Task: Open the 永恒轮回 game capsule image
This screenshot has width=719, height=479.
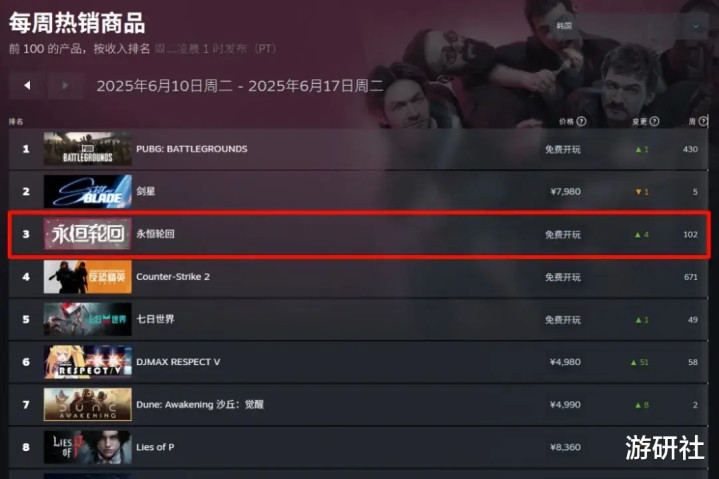Action: [88, 234]
